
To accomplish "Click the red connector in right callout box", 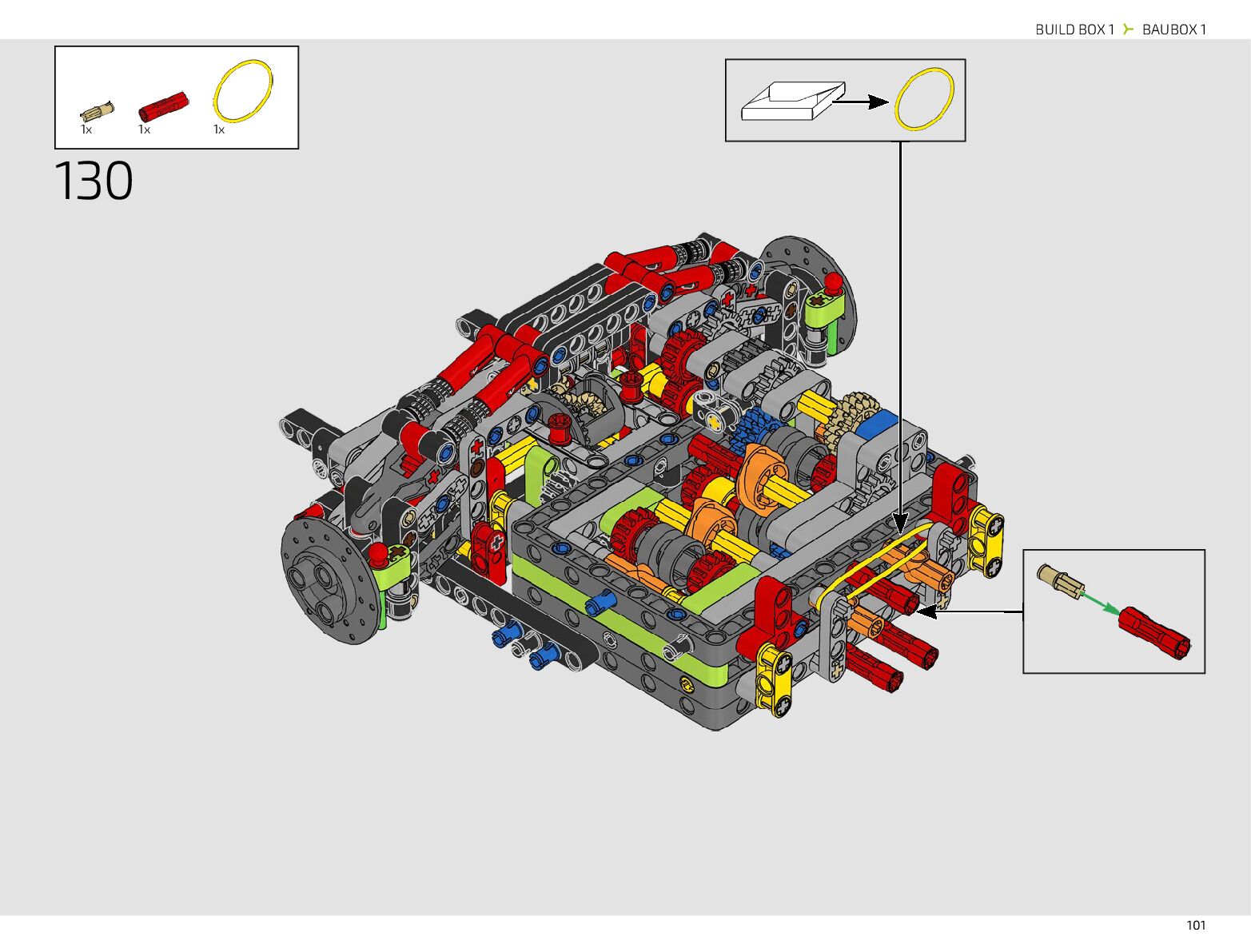I will point(1154,632).
